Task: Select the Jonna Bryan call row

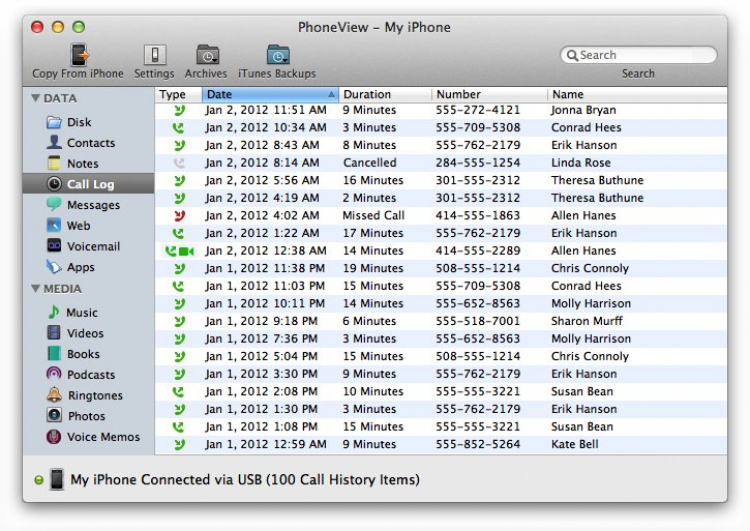Action: tap(441, 110)
